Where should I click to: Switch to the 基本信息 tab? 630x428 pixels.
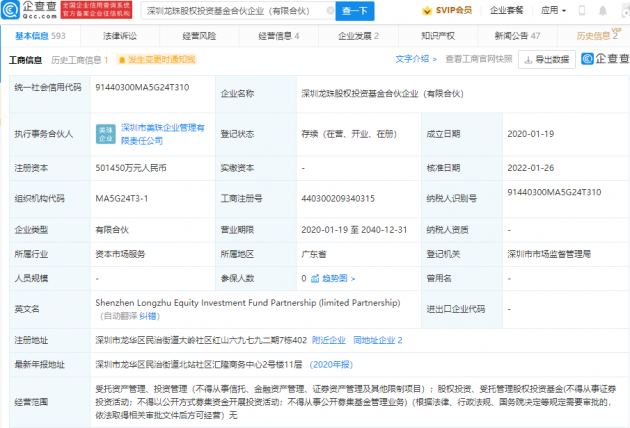pos(40,36)
